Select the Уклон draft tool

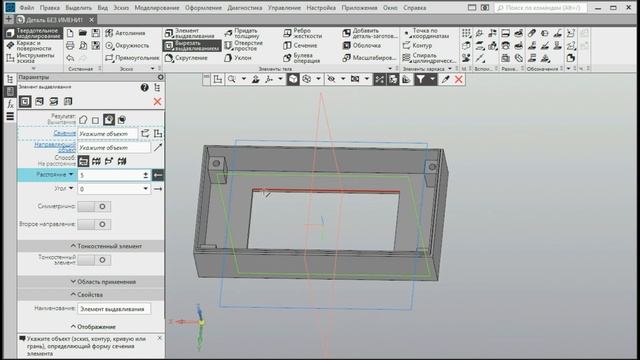pyautogui.click(x=238, y=58)
